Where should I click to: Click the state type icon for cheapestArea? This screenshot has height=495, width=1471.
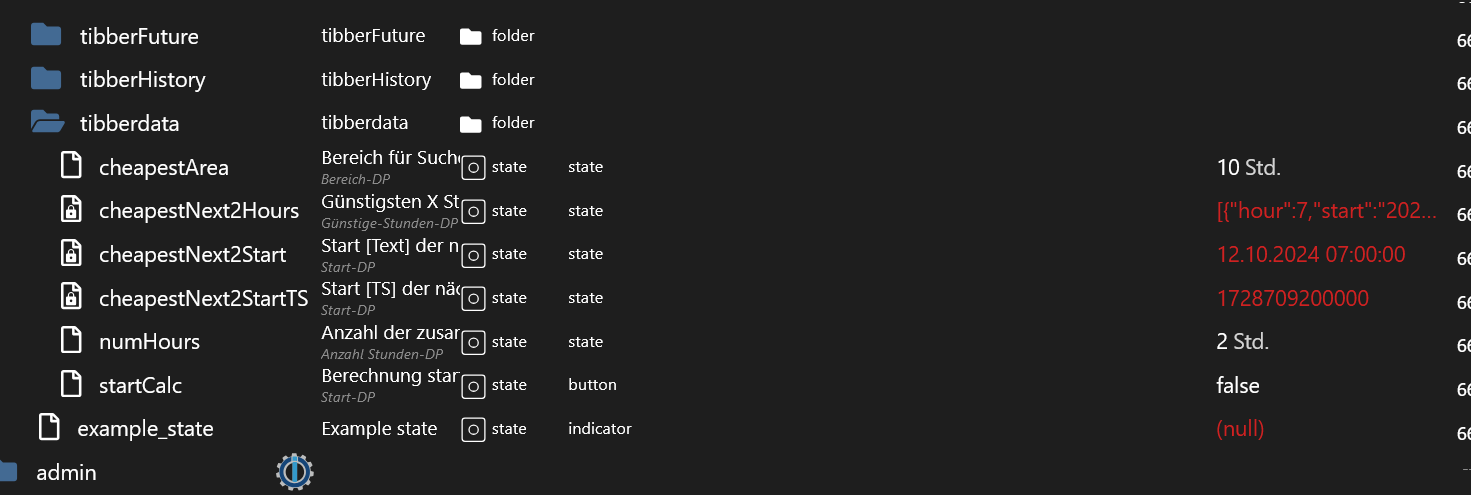(473, 167)
